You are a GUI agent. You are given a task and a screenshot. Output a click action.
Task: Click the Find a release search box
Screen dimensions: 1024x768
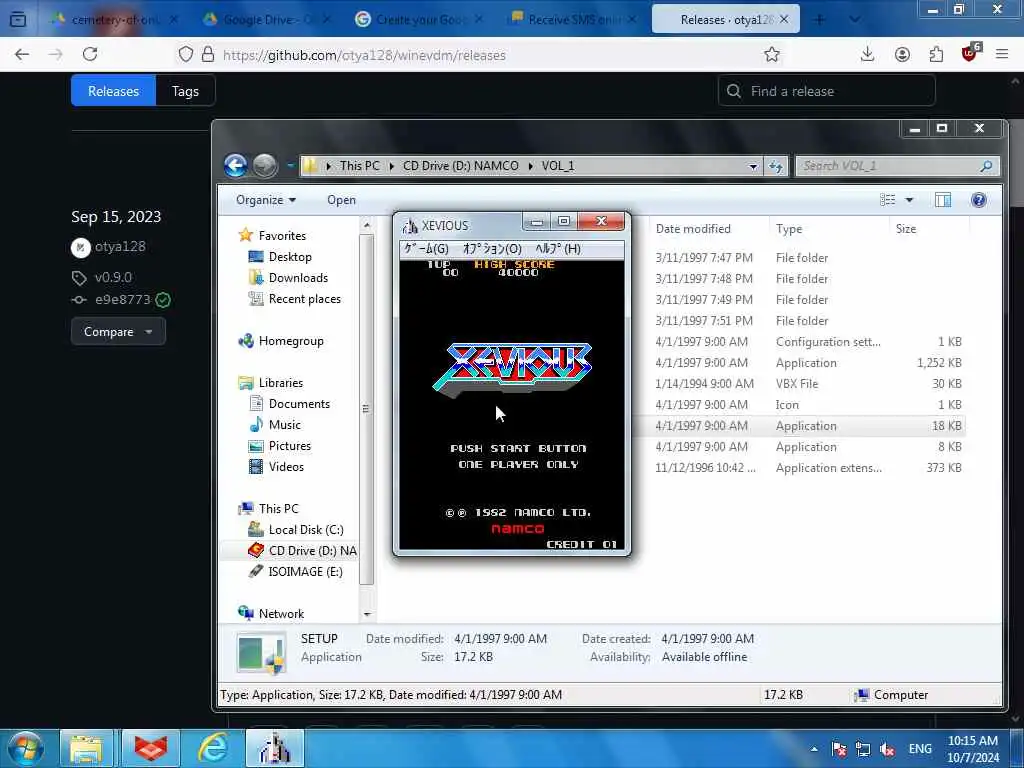pyautogui.click(x=827, y=91)
